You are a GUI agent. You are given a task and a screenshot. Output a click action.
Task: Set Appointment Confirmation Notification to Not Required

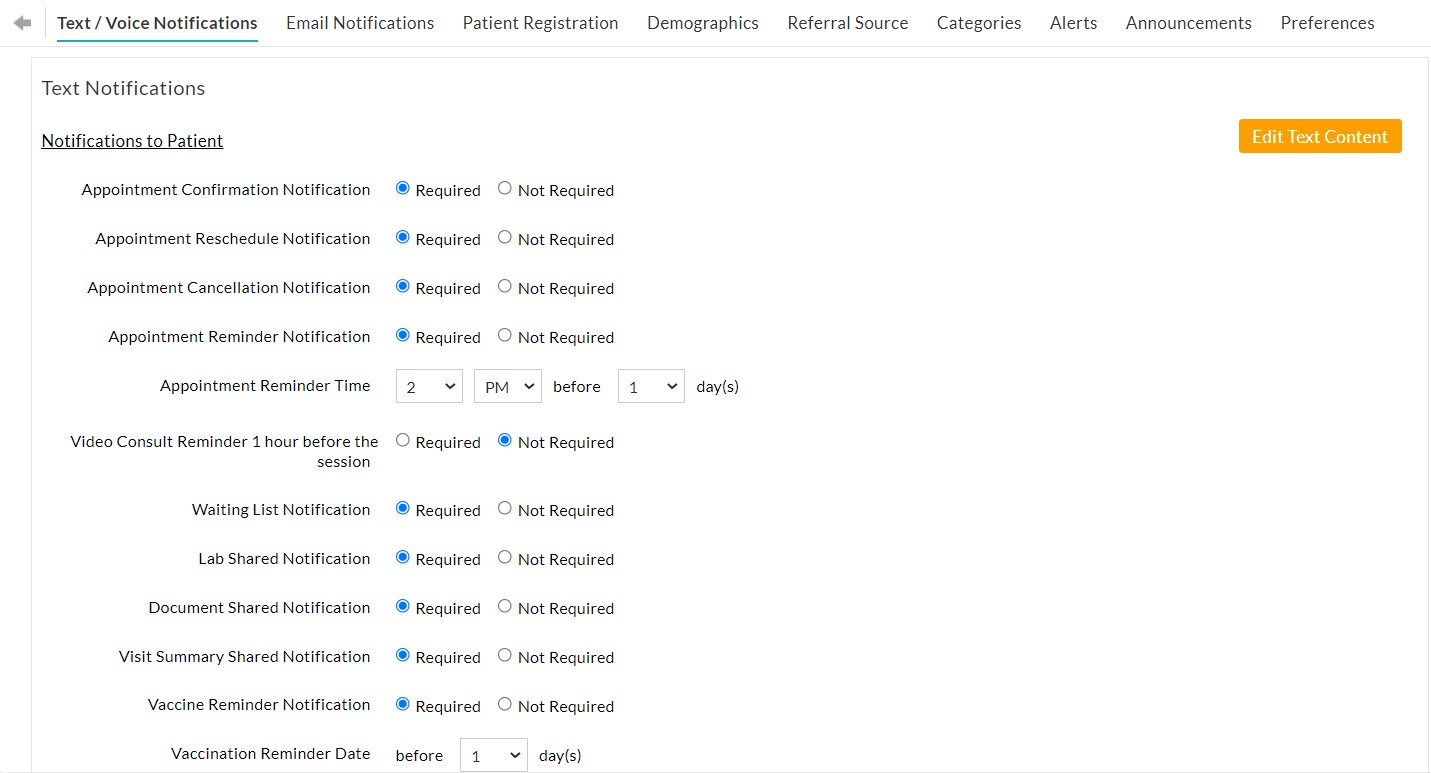tap(504, 187)
